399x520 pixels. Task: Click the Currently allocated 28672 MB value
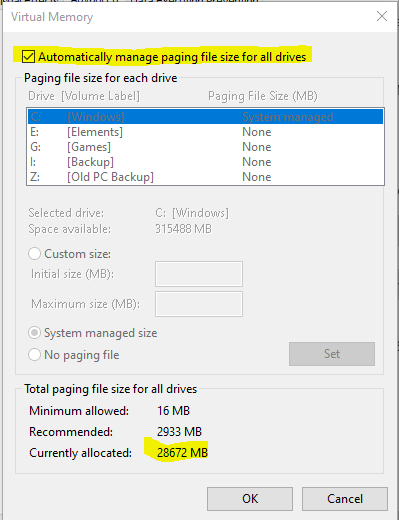(x=182, y=453)
